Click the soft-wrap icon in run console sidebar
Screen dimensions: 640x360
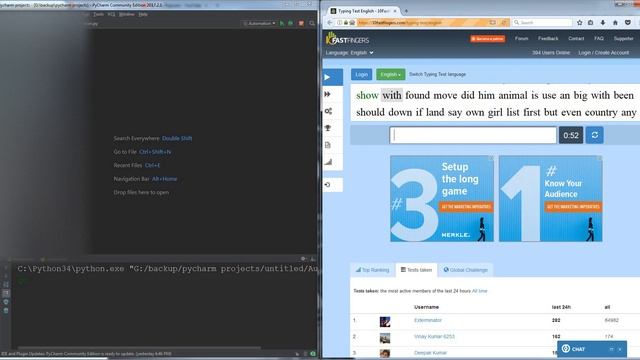tap(6, 284)
